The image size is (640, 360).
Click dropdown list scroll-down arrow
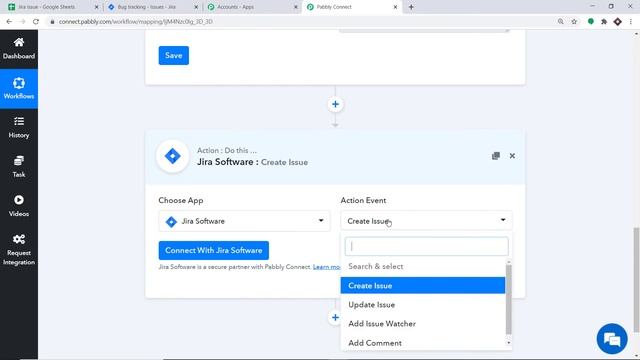coord(509,343)
